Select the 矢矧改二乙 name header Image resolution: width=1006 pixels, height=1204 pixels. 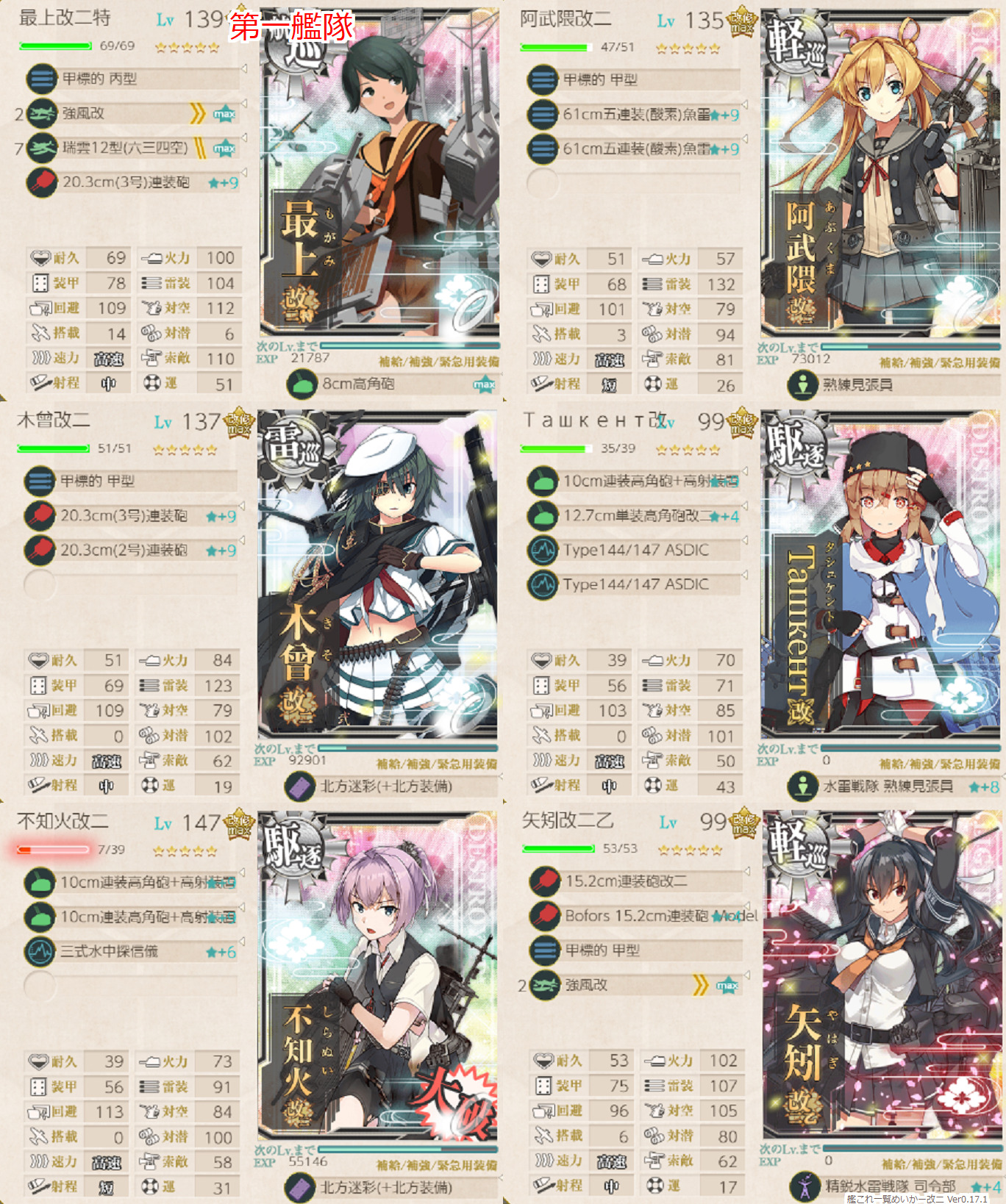(x=568, y=821)
